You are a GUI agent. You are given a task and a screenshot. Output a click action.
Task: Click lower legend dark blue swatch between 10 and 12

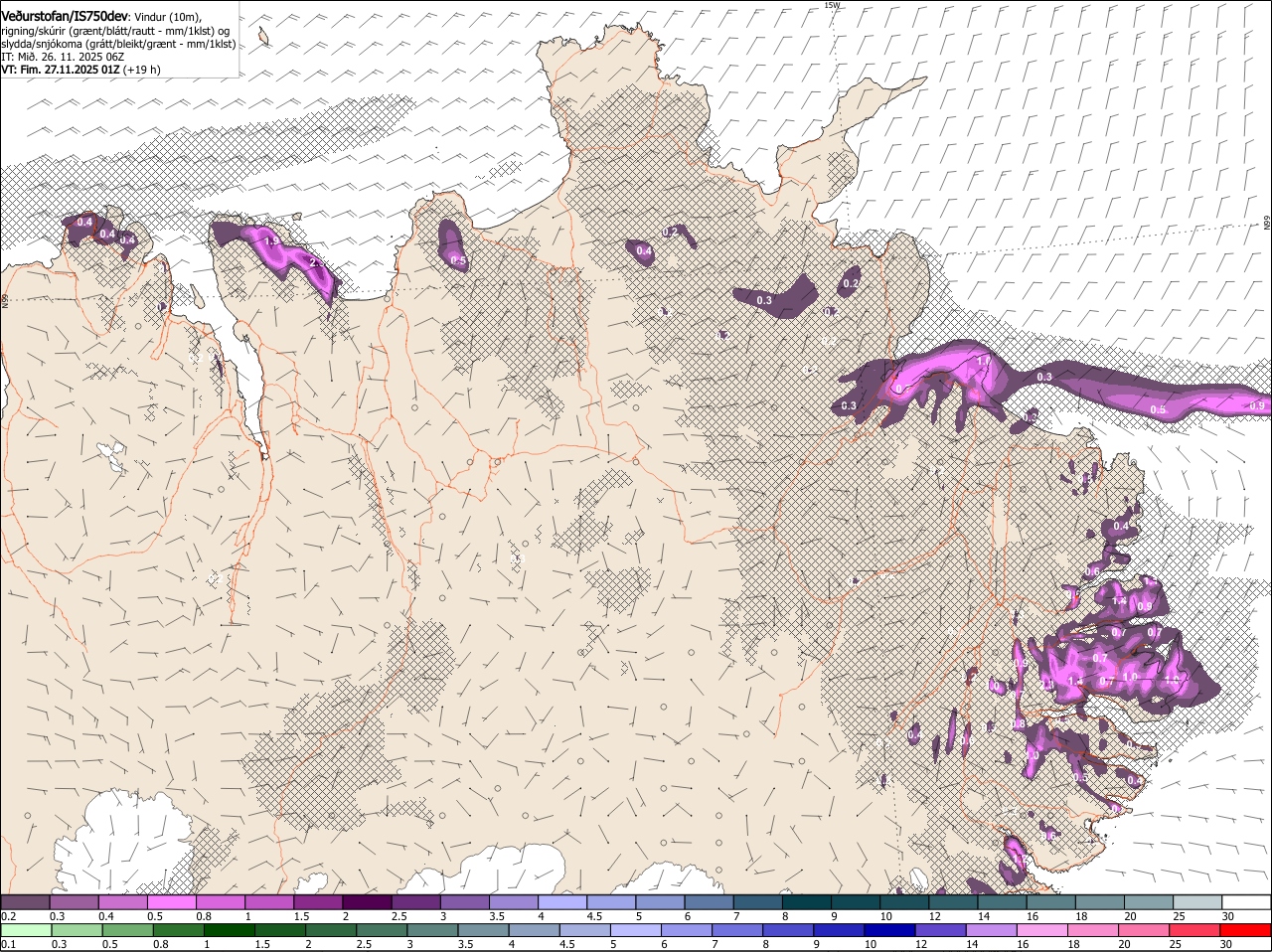coord(890,930)
